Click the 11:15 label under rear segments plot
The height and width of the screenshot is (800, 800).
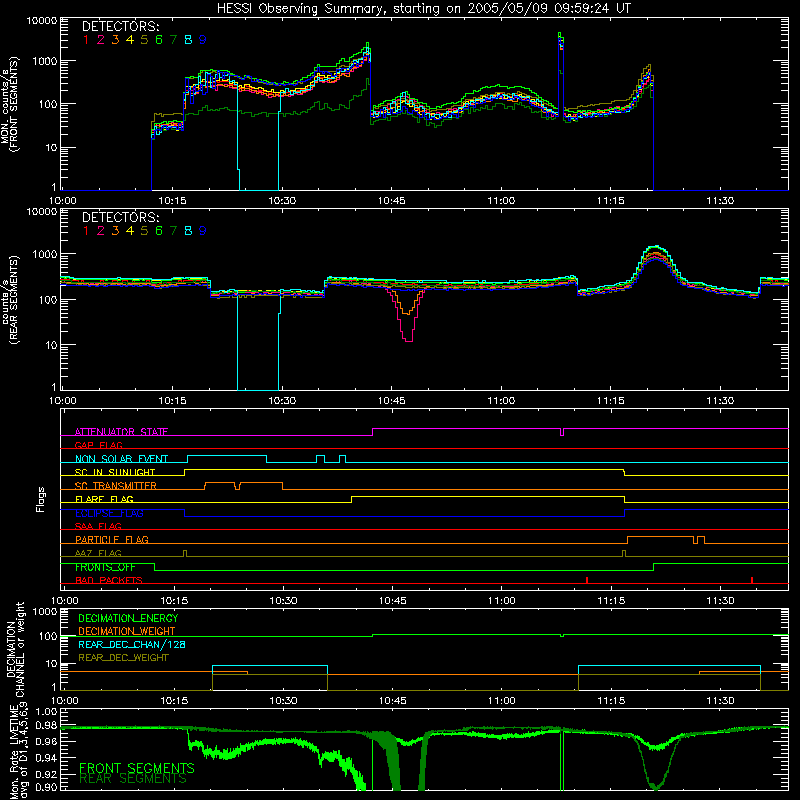pos(611,401)
